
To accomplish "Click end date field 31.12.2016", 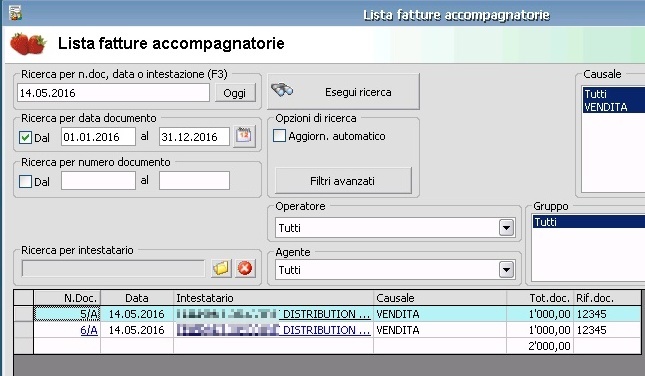I will tap(194, 137).
